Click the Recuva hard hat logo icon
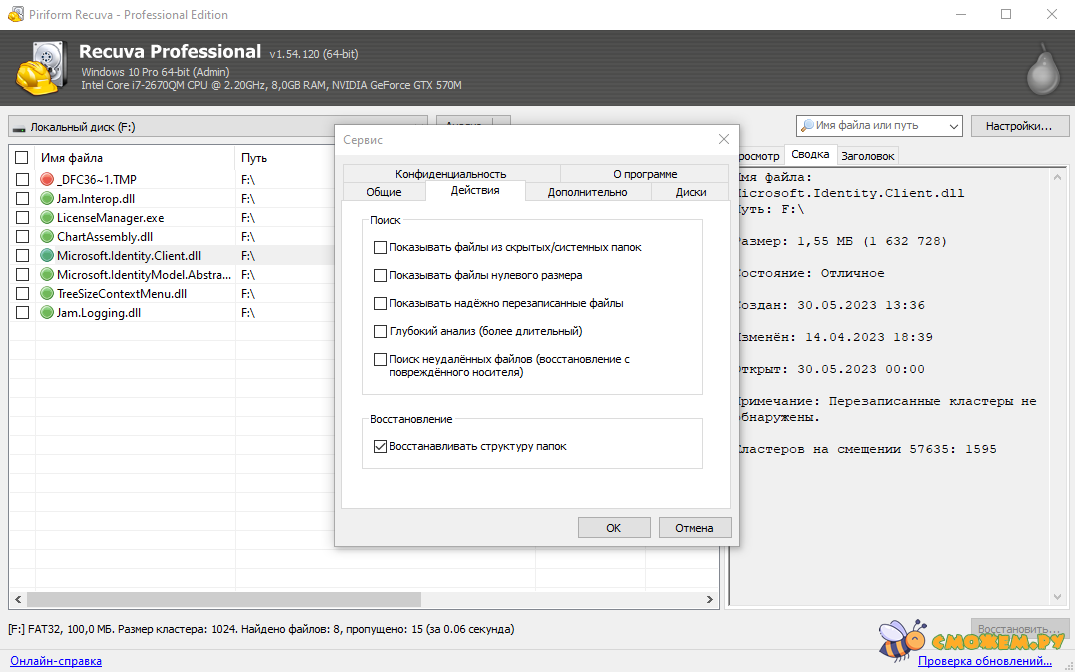This screenshot has width=1075, height=672. click(43, 68)
